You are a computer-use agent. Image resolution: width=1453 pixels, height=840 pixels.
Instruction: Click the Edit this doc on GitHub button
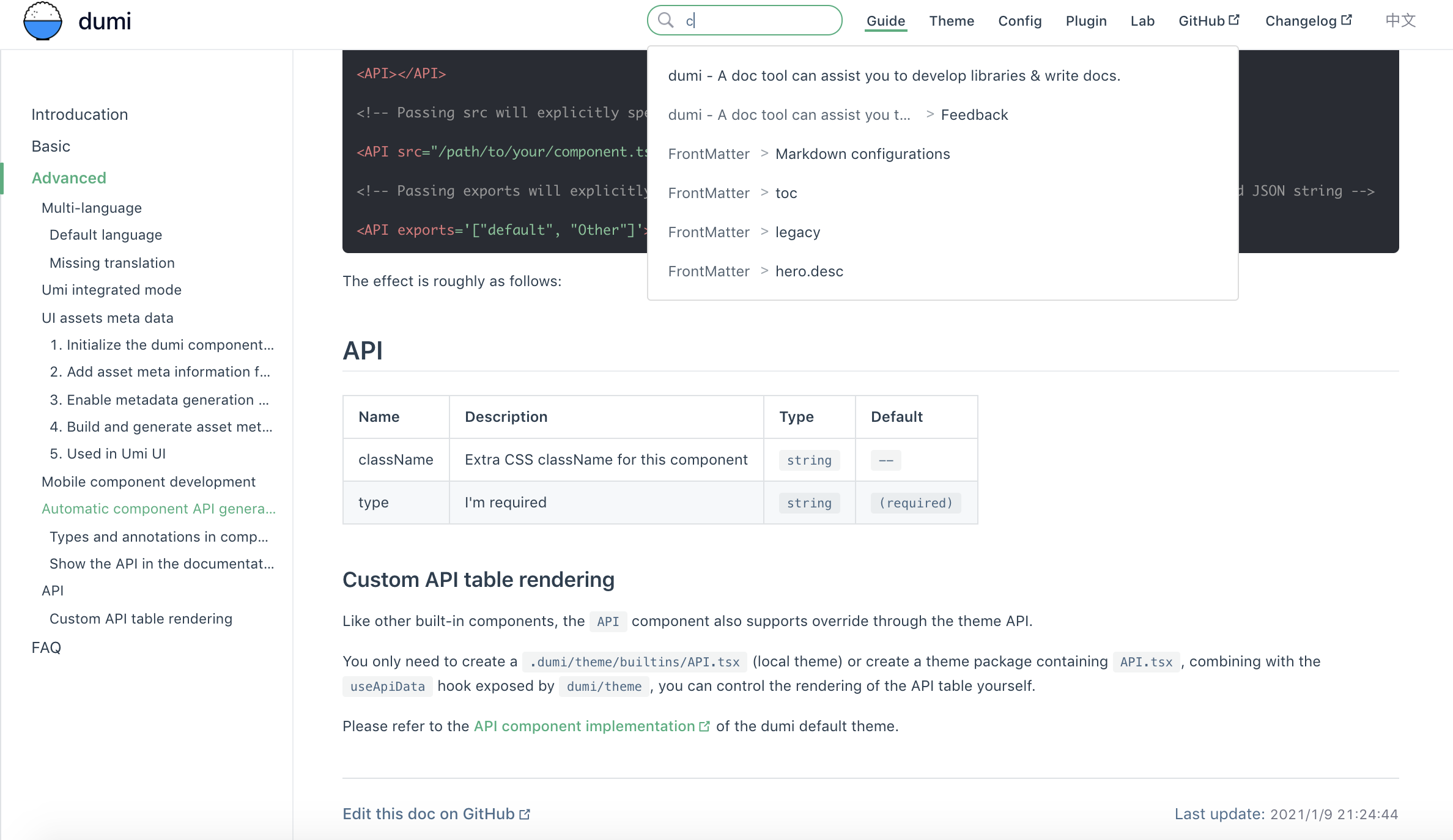click(x=435, y=814)
